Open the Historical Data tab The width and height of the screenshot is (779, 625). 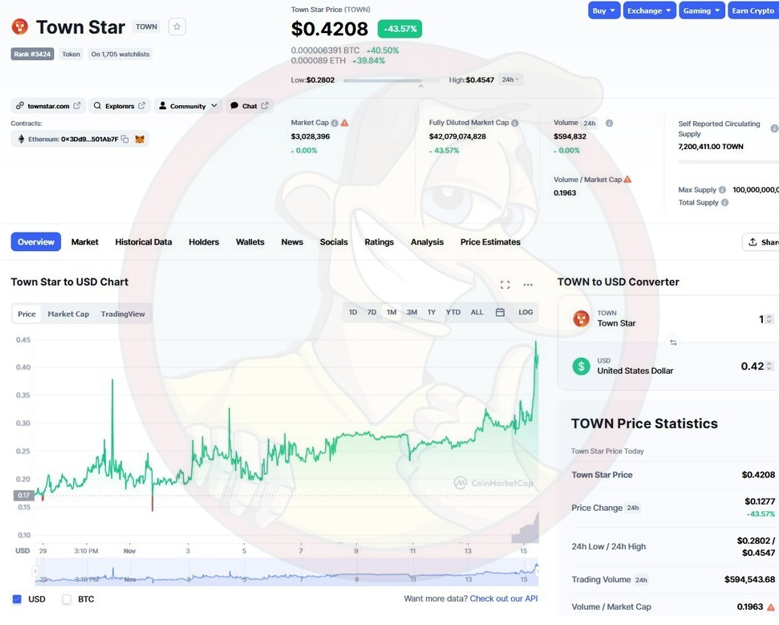144,242
